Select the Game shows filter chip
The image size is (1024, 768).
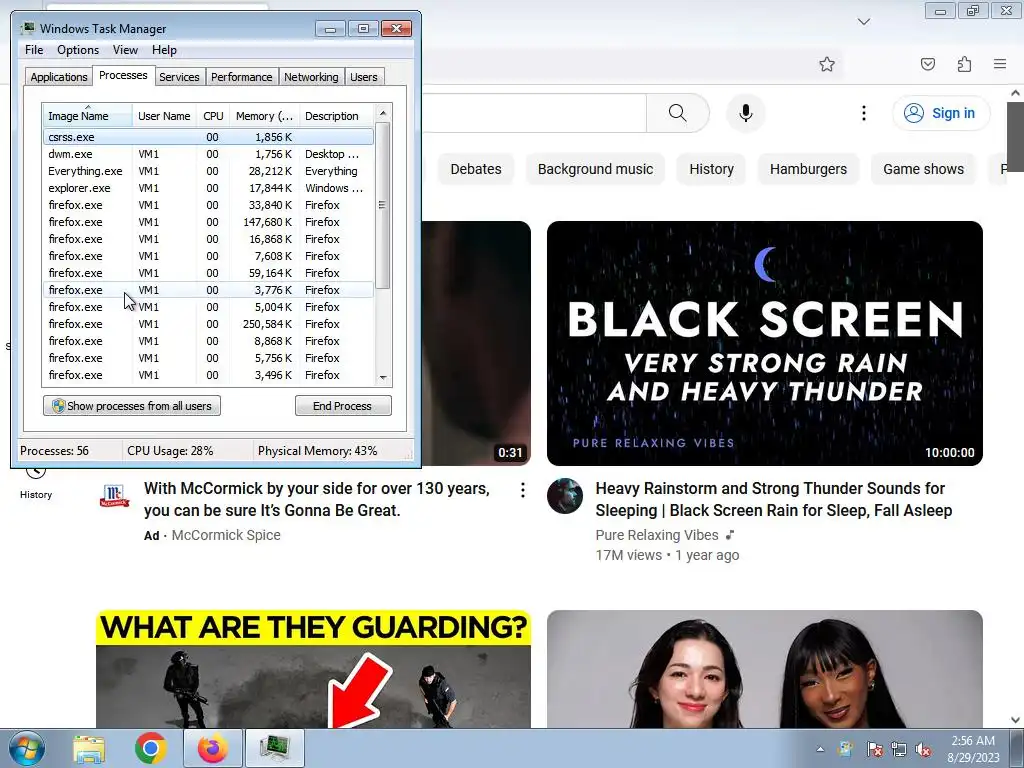coord(923,169)
